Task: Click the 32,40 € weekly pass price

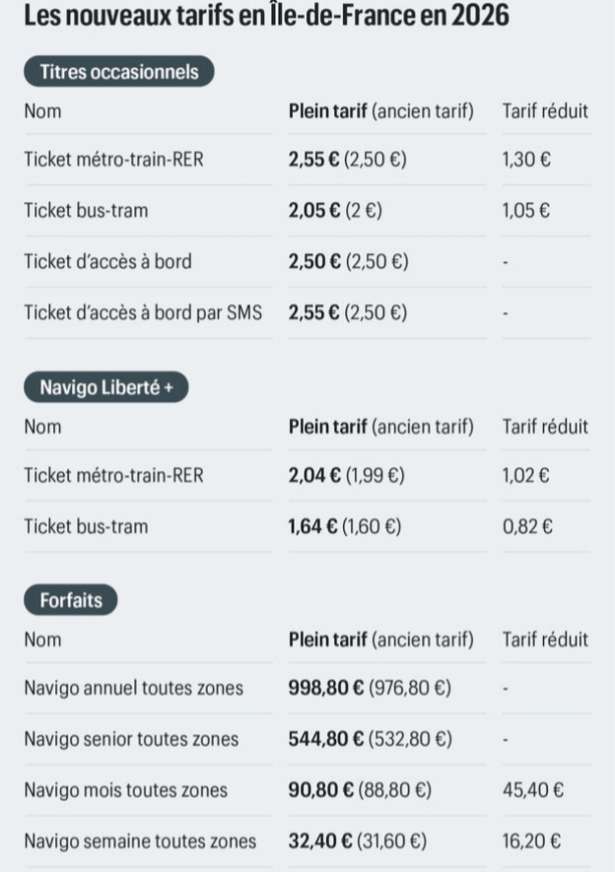Action: (317, 841)
